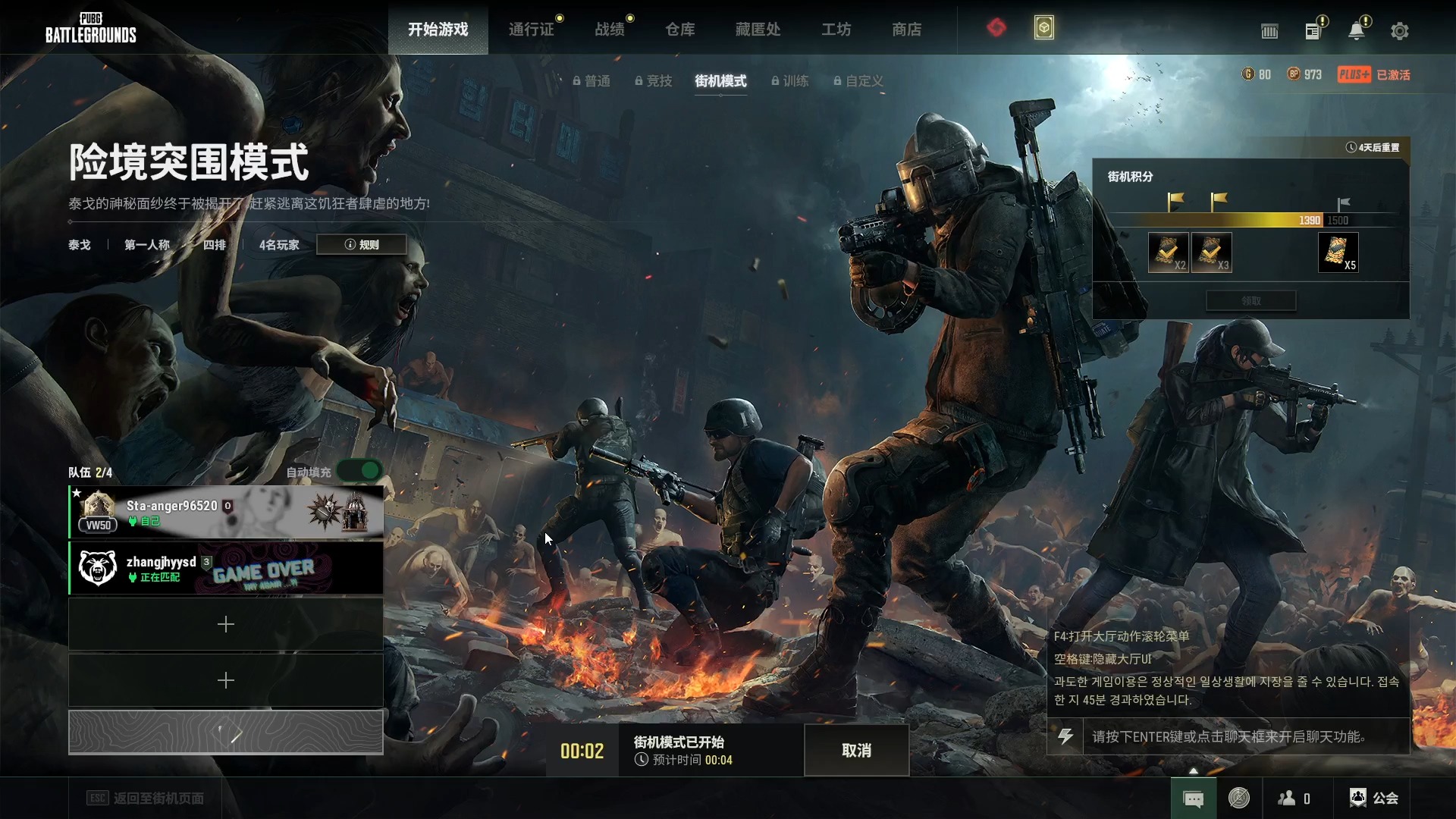Click ESC 返回至街机页面
1456x819 pixels.
pyautogui.click(x=146, y=799)
